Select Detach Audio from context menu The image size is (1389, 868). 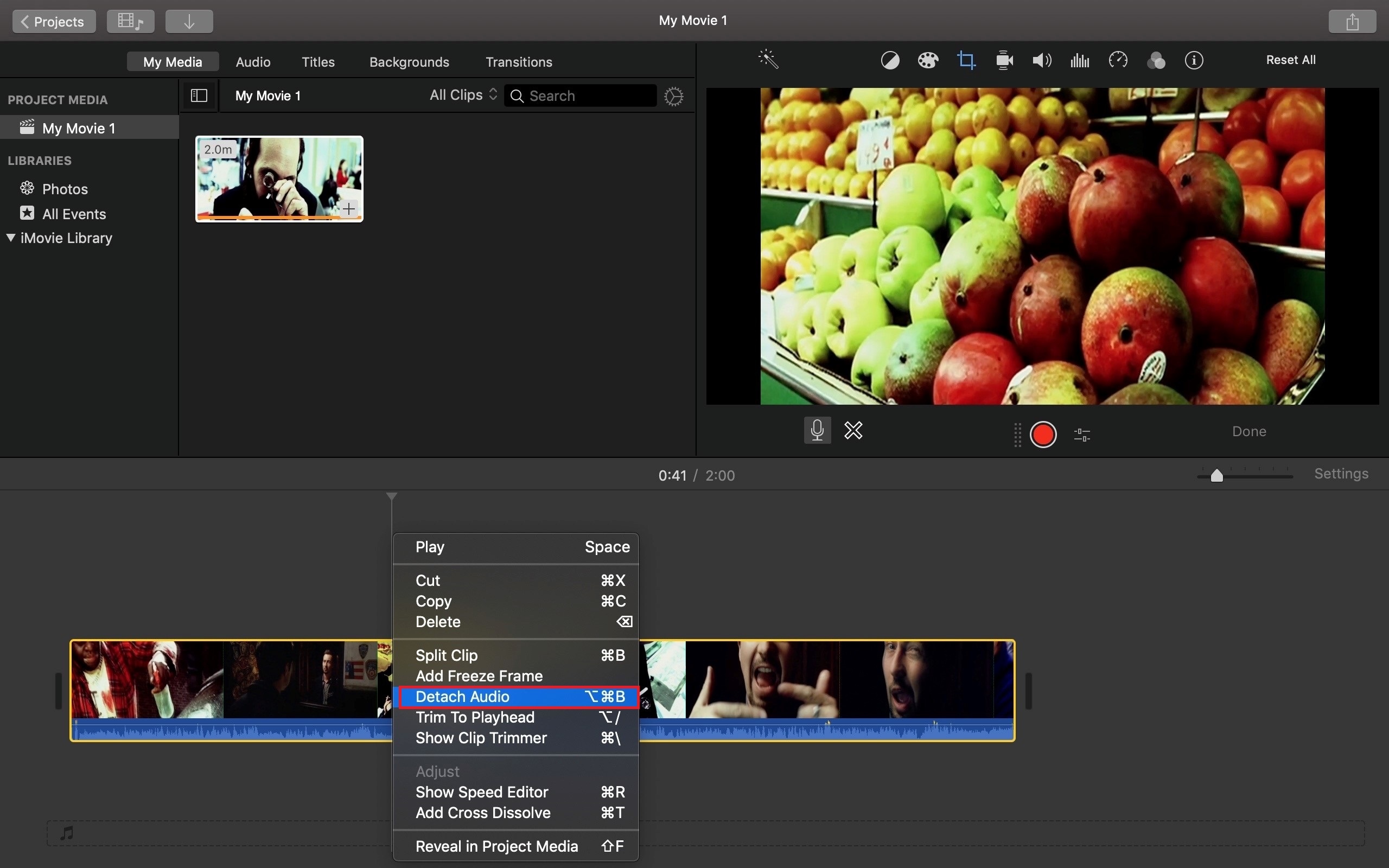coord(462,696)
